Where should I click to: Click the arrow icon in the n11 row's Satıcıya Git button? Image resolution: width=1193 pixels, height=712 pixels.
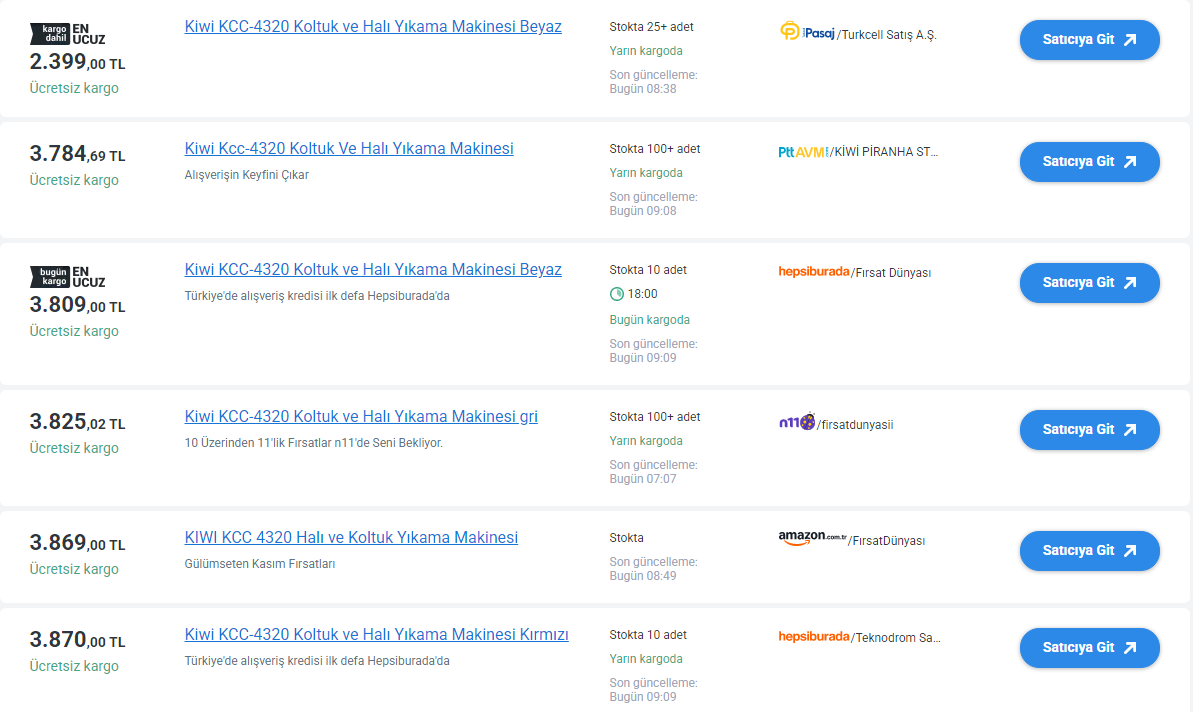coord(1131,430)
